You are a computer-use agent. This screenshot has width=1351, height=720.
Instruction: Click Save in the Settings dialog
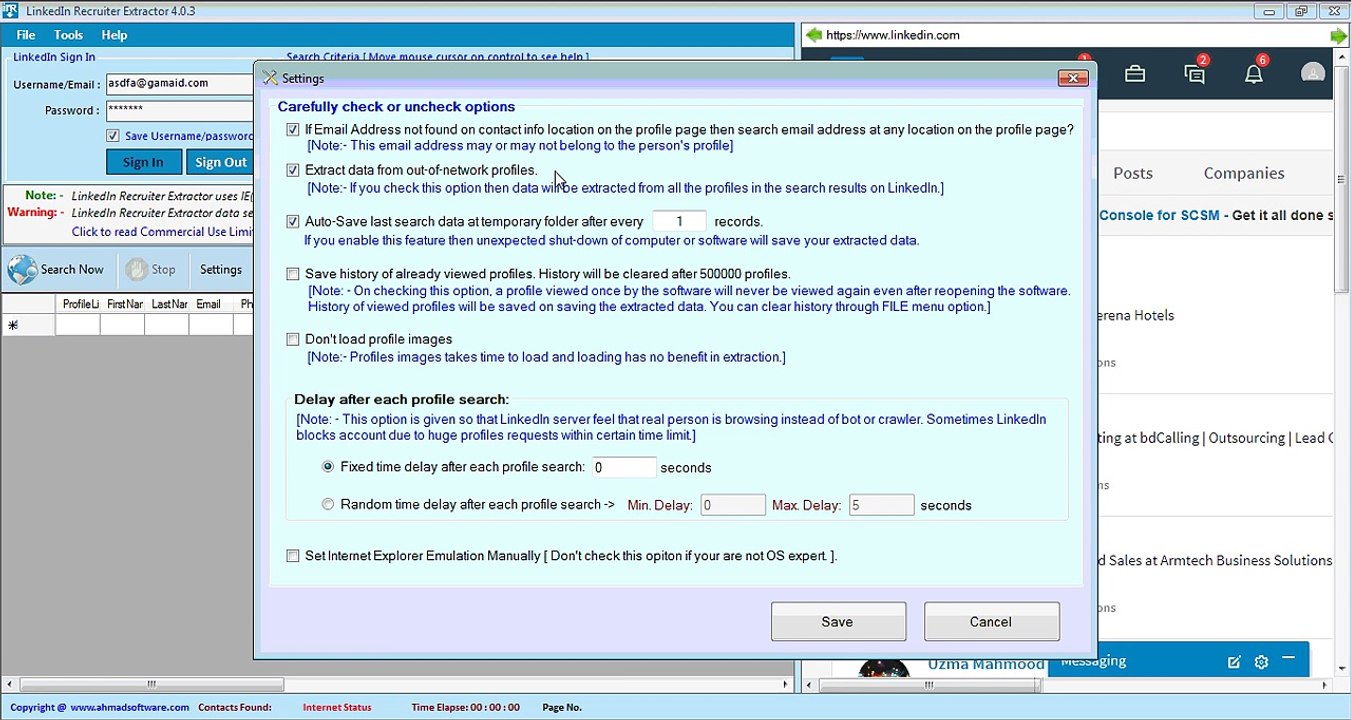(x=838, y=621)
